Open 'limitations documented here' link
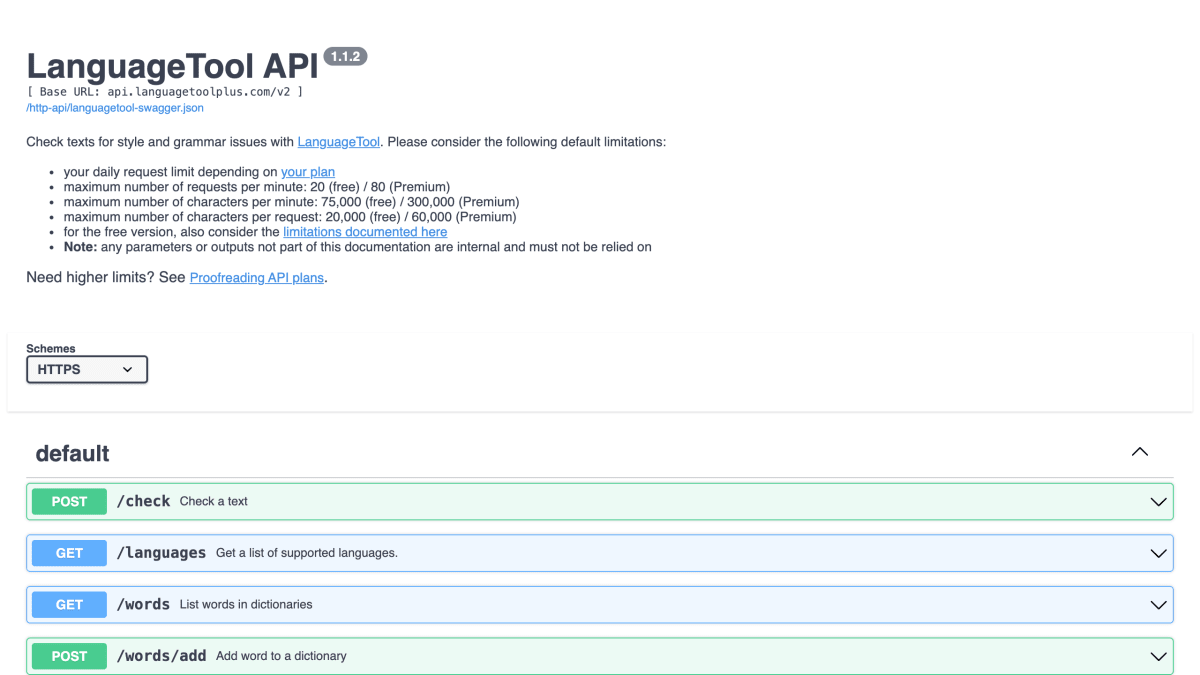Viewport: 1200px width, 675px height. click(365, 232)
